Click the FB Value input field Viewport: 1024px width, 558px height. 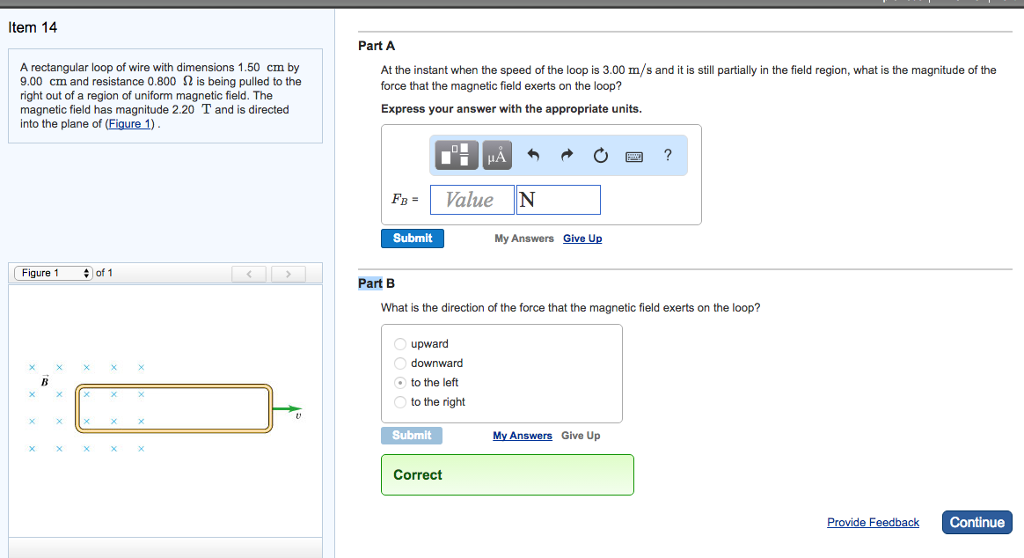pos(471,200)
